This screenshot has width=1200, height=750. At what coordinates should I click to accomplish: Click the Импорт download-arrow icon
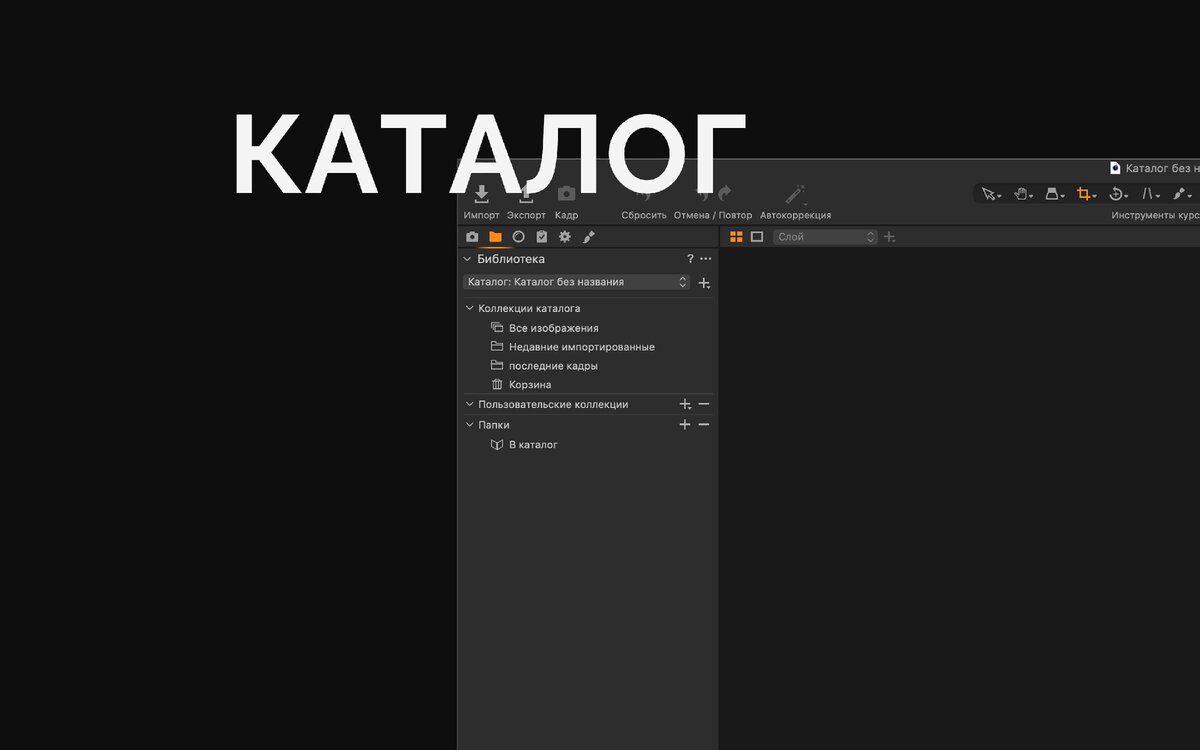pos(481,194)
